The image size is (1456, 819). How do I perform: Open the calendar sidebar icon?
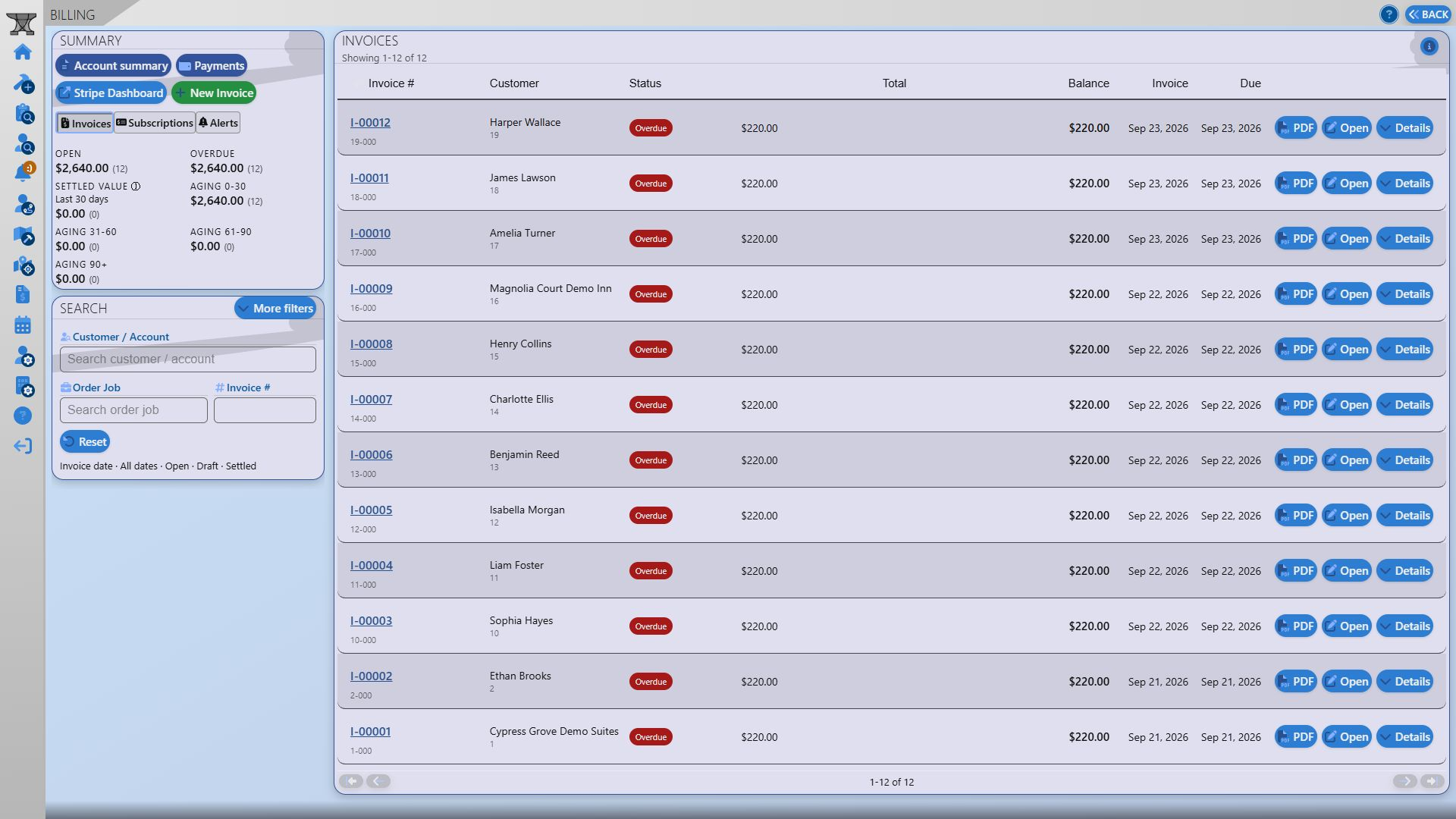pyautogui.click(x=23, y=325)
